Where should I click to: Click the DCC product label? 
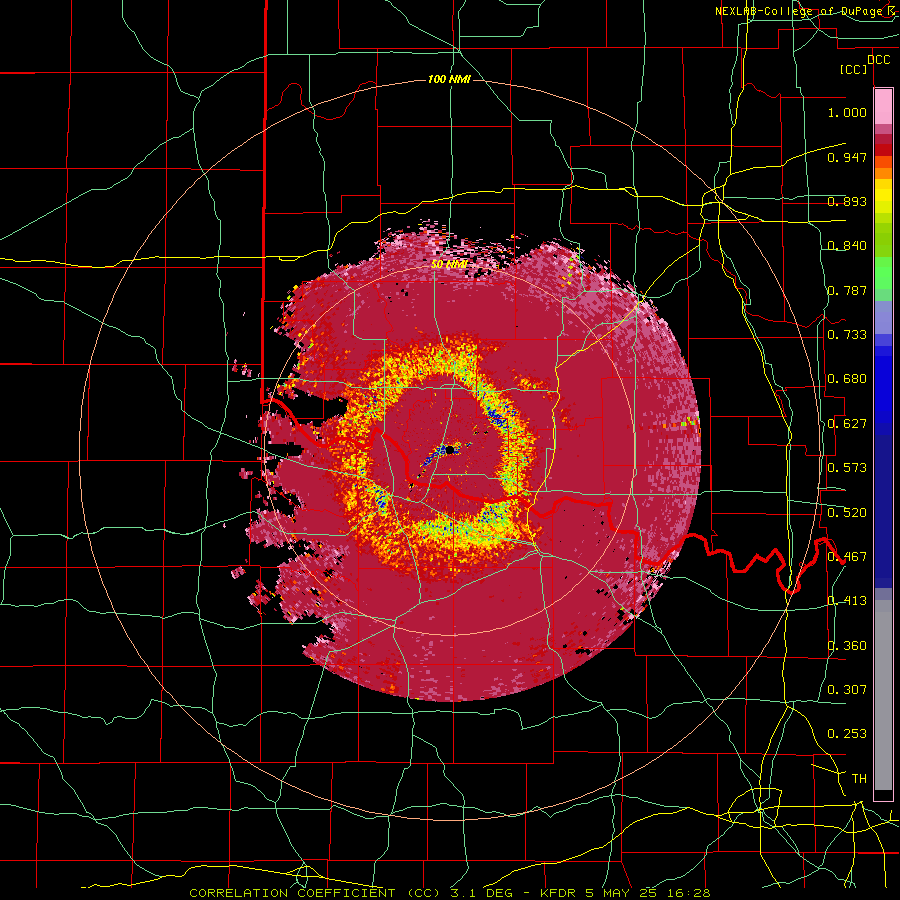click(878, 60)
